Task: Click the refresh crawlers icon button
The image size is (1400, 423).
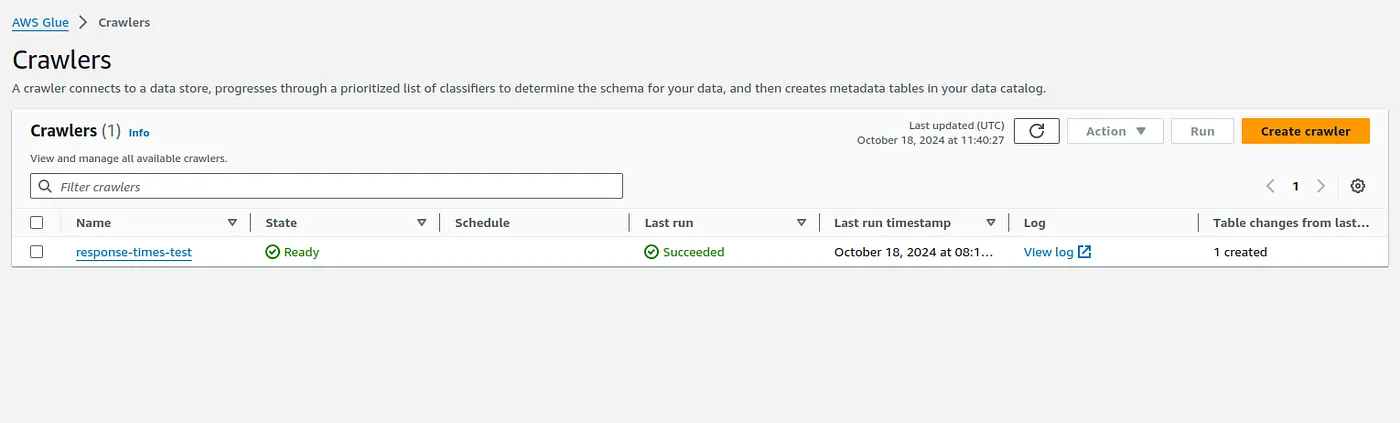Action: point(1036,131)
